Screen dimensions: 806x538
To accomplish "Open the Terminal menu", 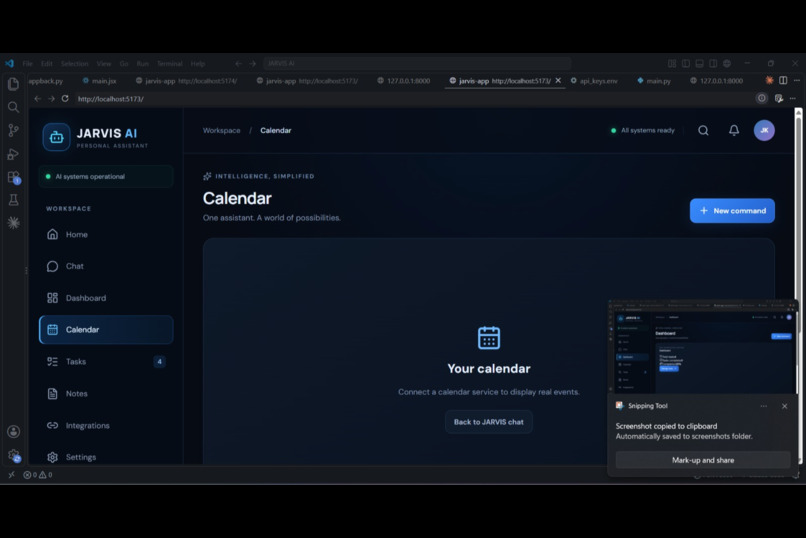I will tap(170, 64).
